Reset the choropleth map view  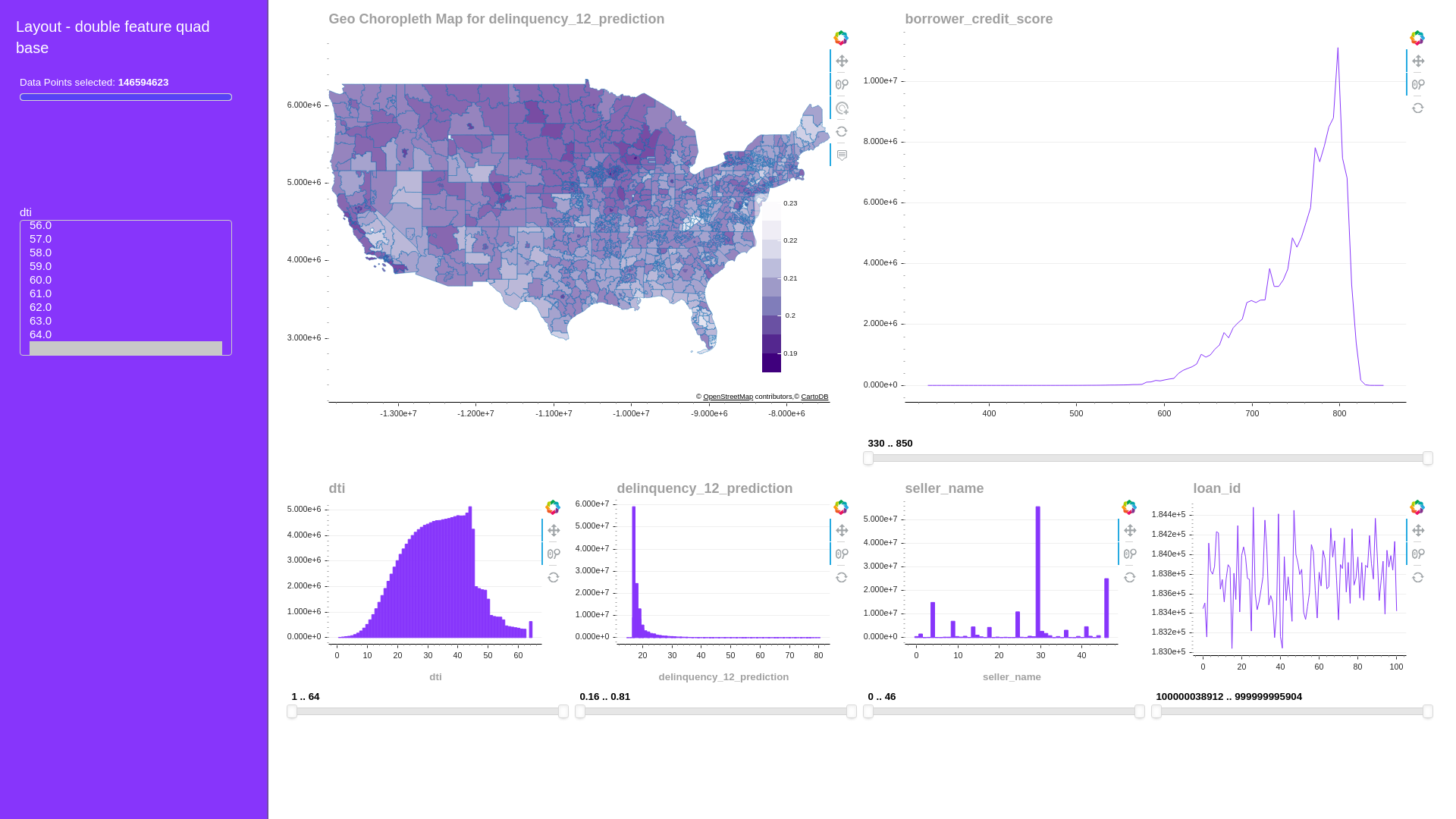pyautogui.click(x=842, y=132)
